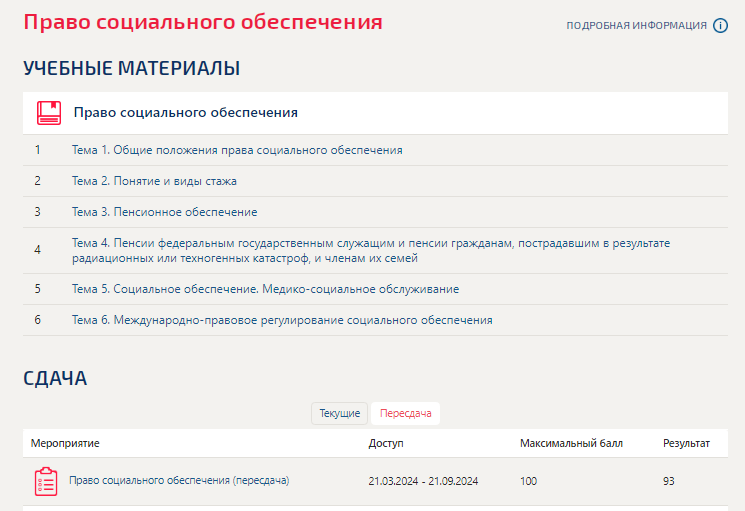Click the СДАЧА section heading
This screenshot has height=511, width=745.
click(55, 379)
